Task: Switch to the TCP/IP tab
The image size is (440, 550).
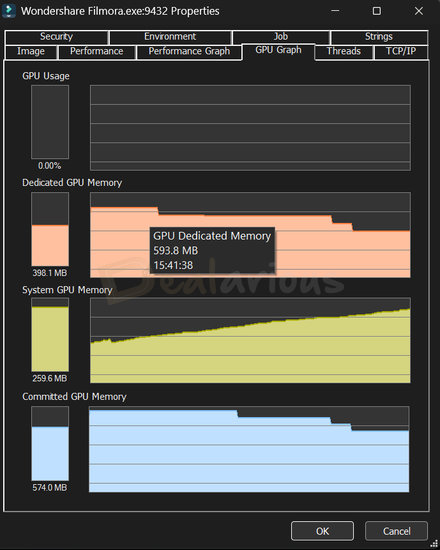Action: (x=401, y=52)
